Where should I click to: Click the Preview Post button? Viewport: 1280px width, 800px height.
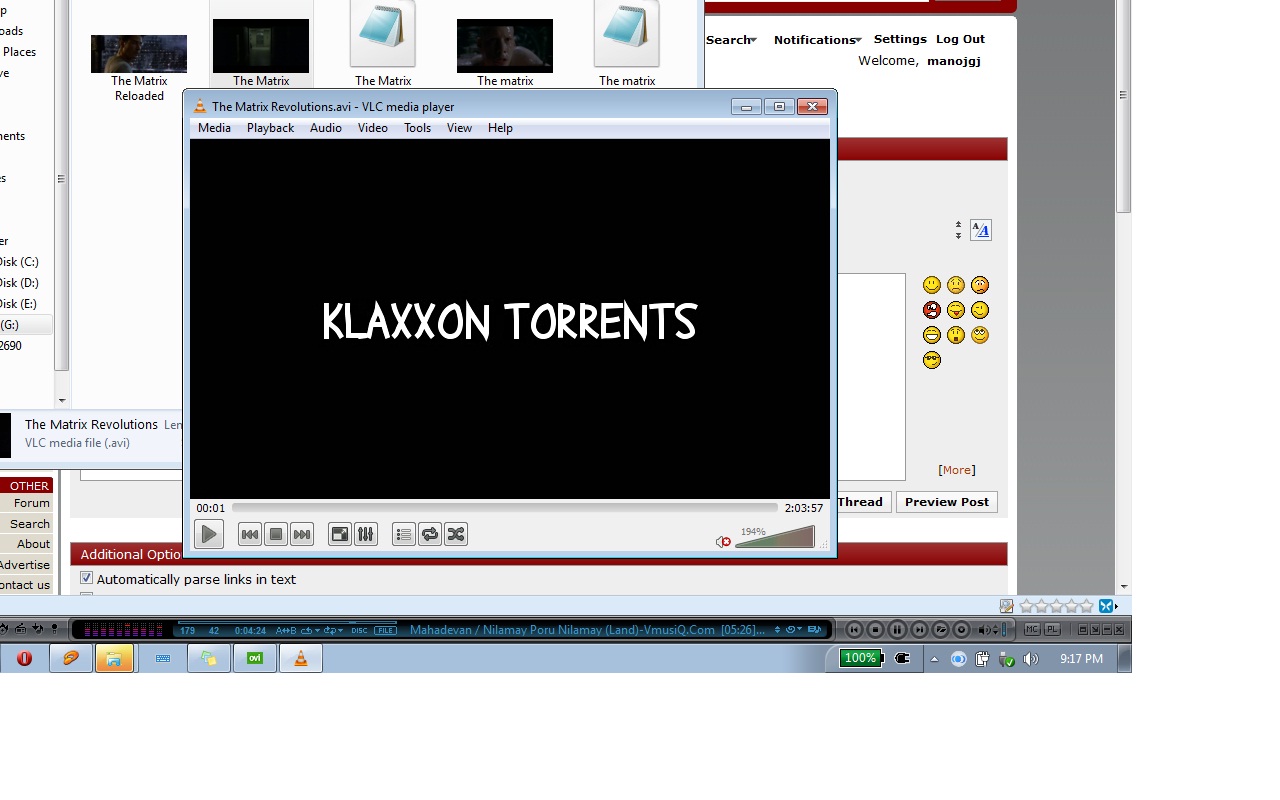point(947,502)
